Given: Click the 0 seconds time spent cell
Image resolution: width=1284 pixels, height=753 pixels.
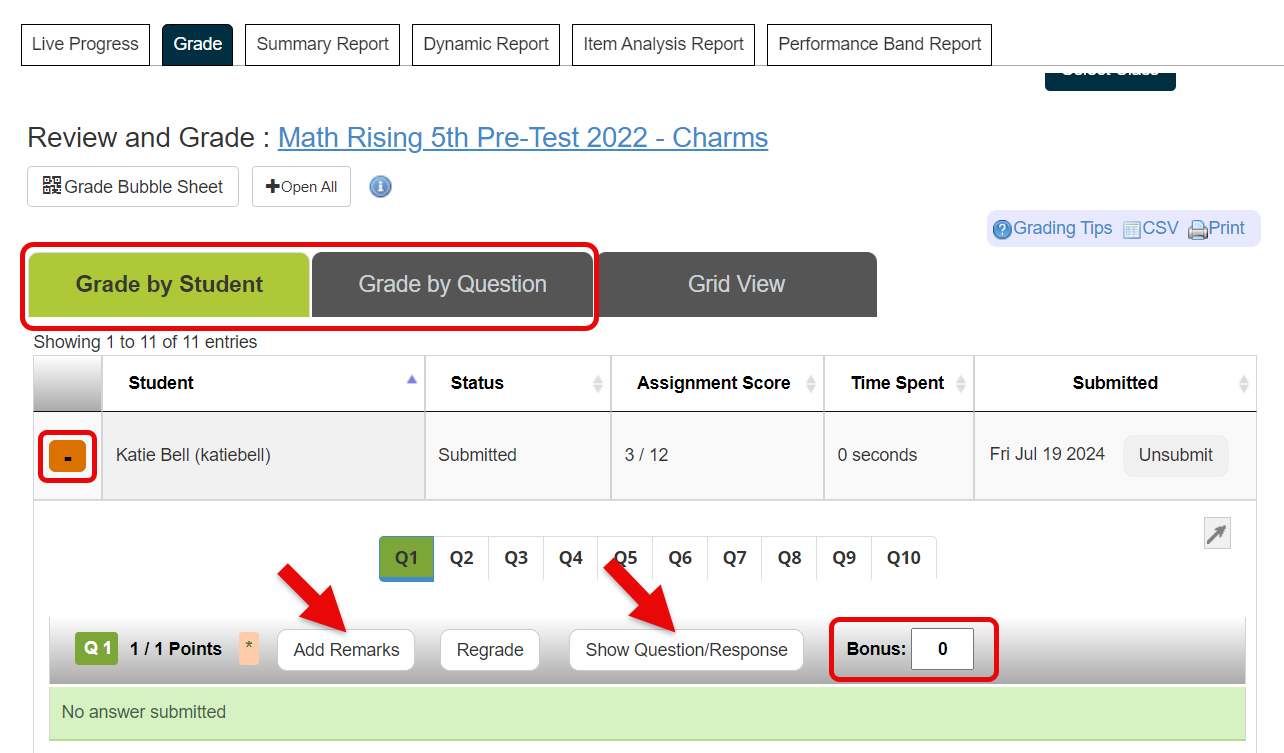Looking at the screenshot, I should click(x=899, y=455).
